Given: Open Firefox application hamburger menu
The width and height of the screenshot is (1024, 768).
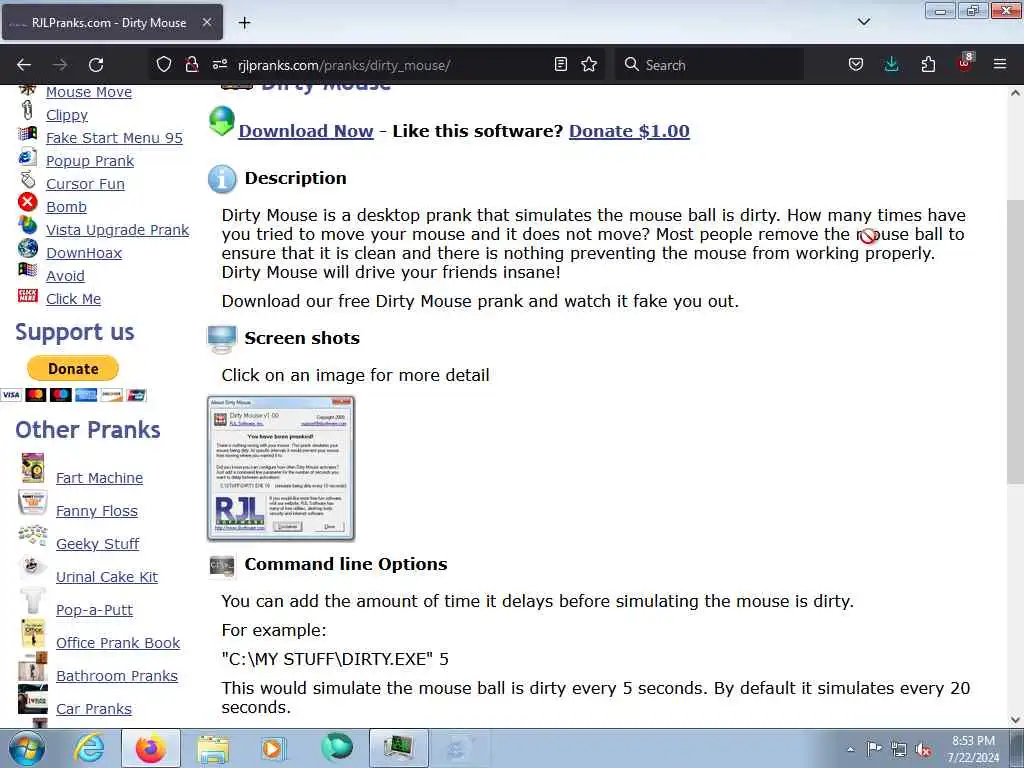Looking at the screenshot, I should [x=1000, y=65].
